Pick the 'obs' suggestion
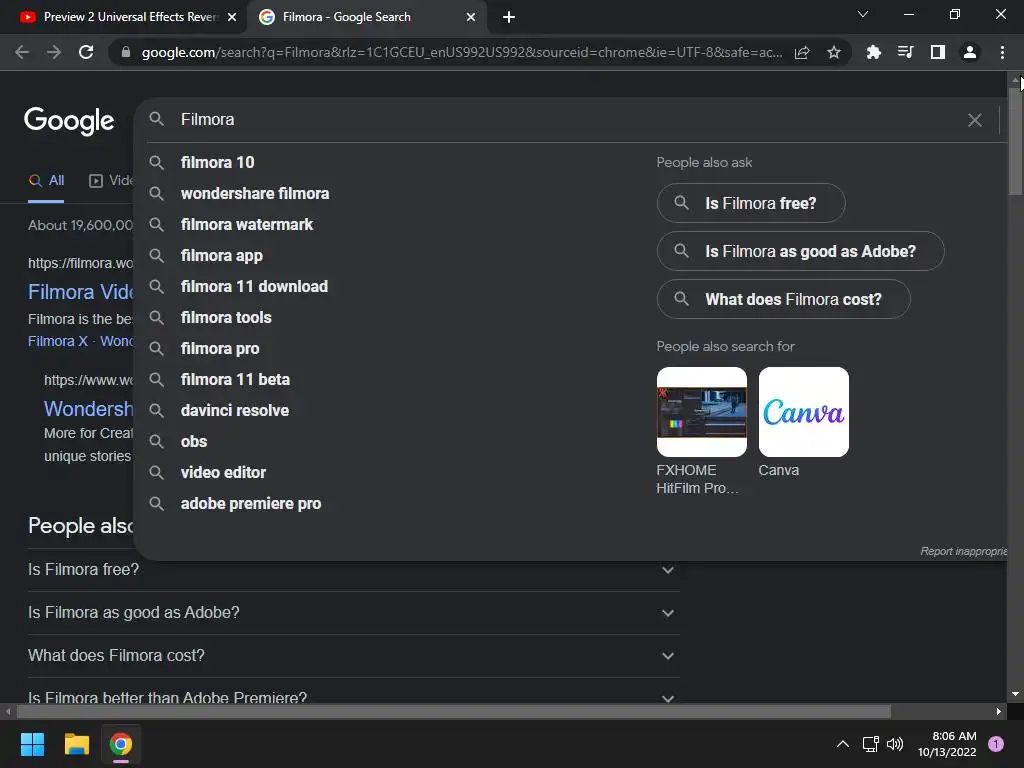This screenshot has width=1024, height=768. click(194, 441)
